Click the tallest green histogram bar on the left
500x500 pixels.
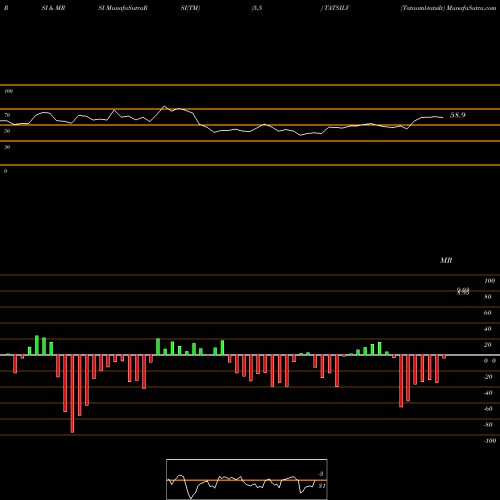[x=37, y=345]
